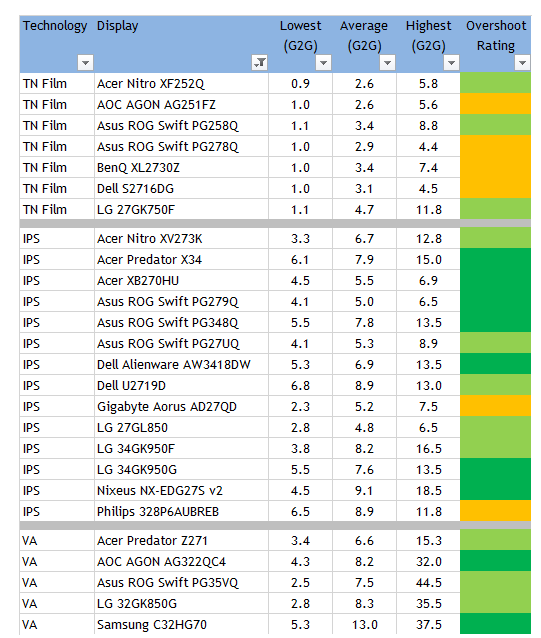Click orange overshoot cell for AOC AGON AG251FZ
The image size is (541, 638).
coord(495,105)
